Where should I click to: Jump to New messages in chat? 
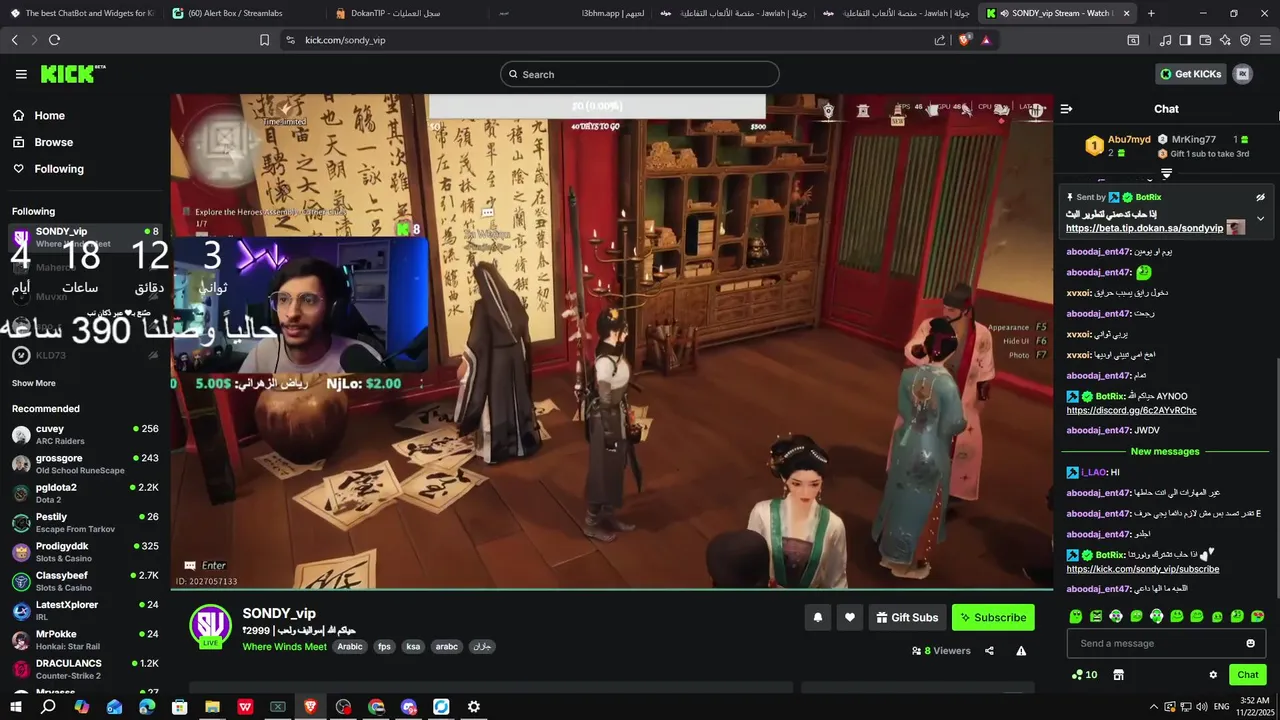pos(1165,451)
